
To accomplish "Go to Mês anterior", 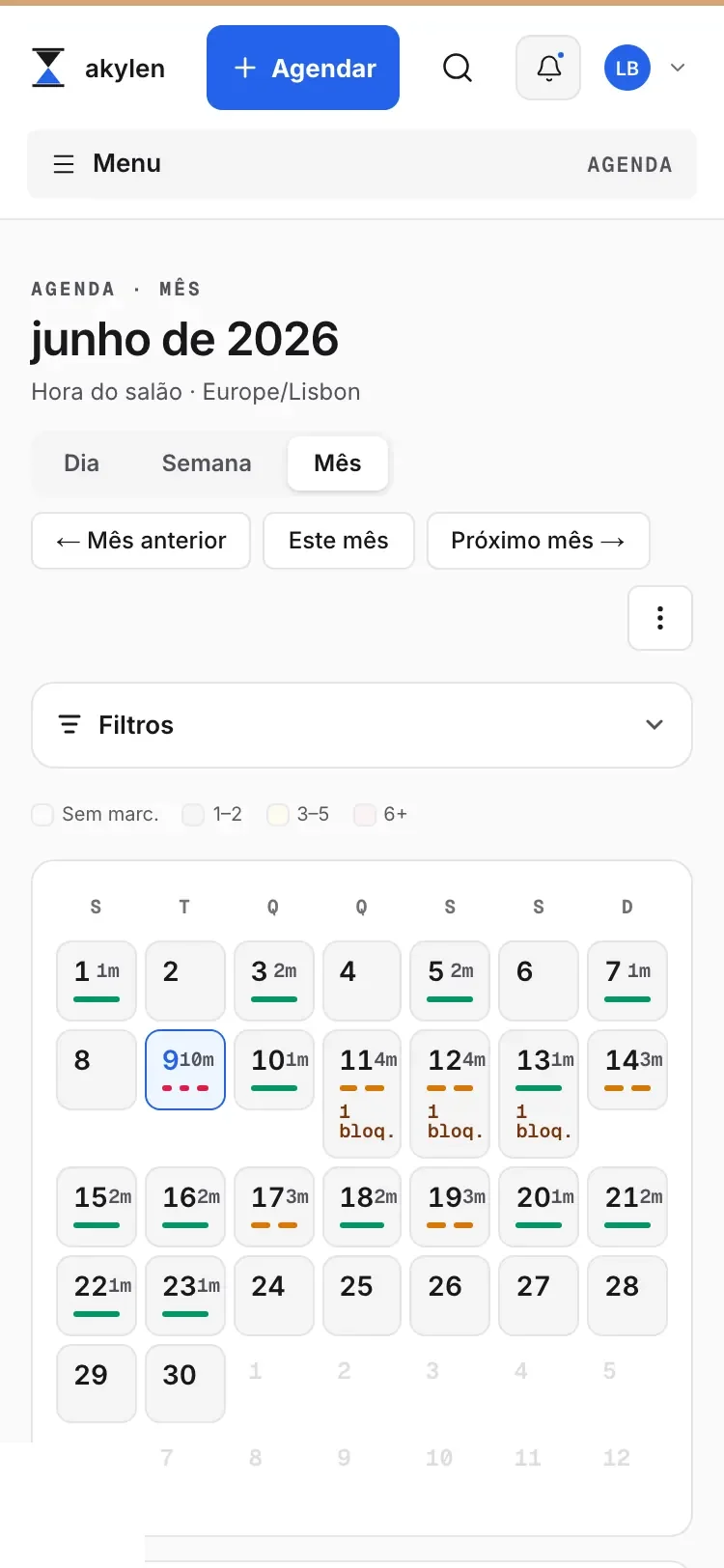I will (141, 541).
